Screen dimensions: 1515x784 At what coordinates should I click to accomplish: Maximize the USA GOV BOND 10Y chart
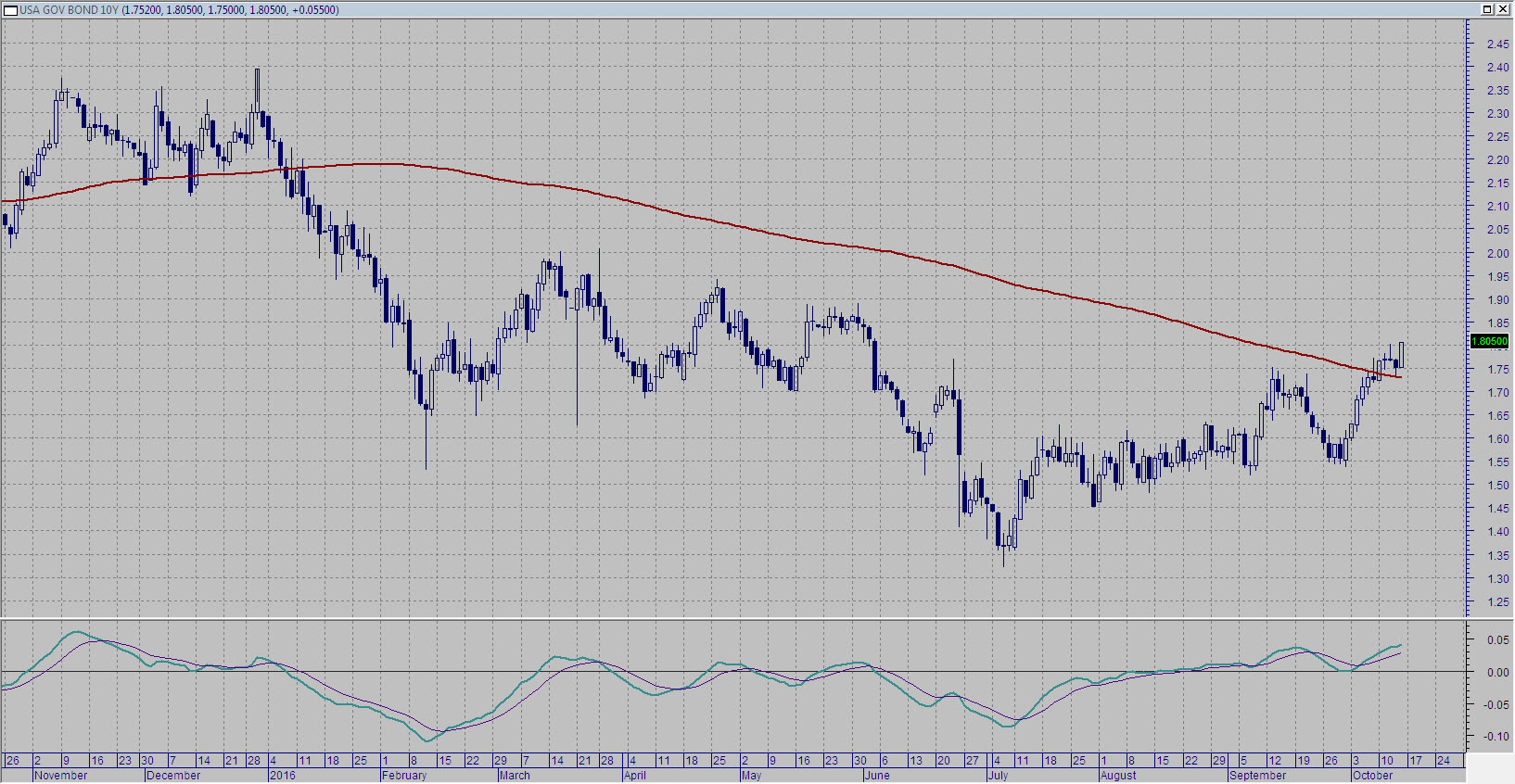coord(1487,9)
